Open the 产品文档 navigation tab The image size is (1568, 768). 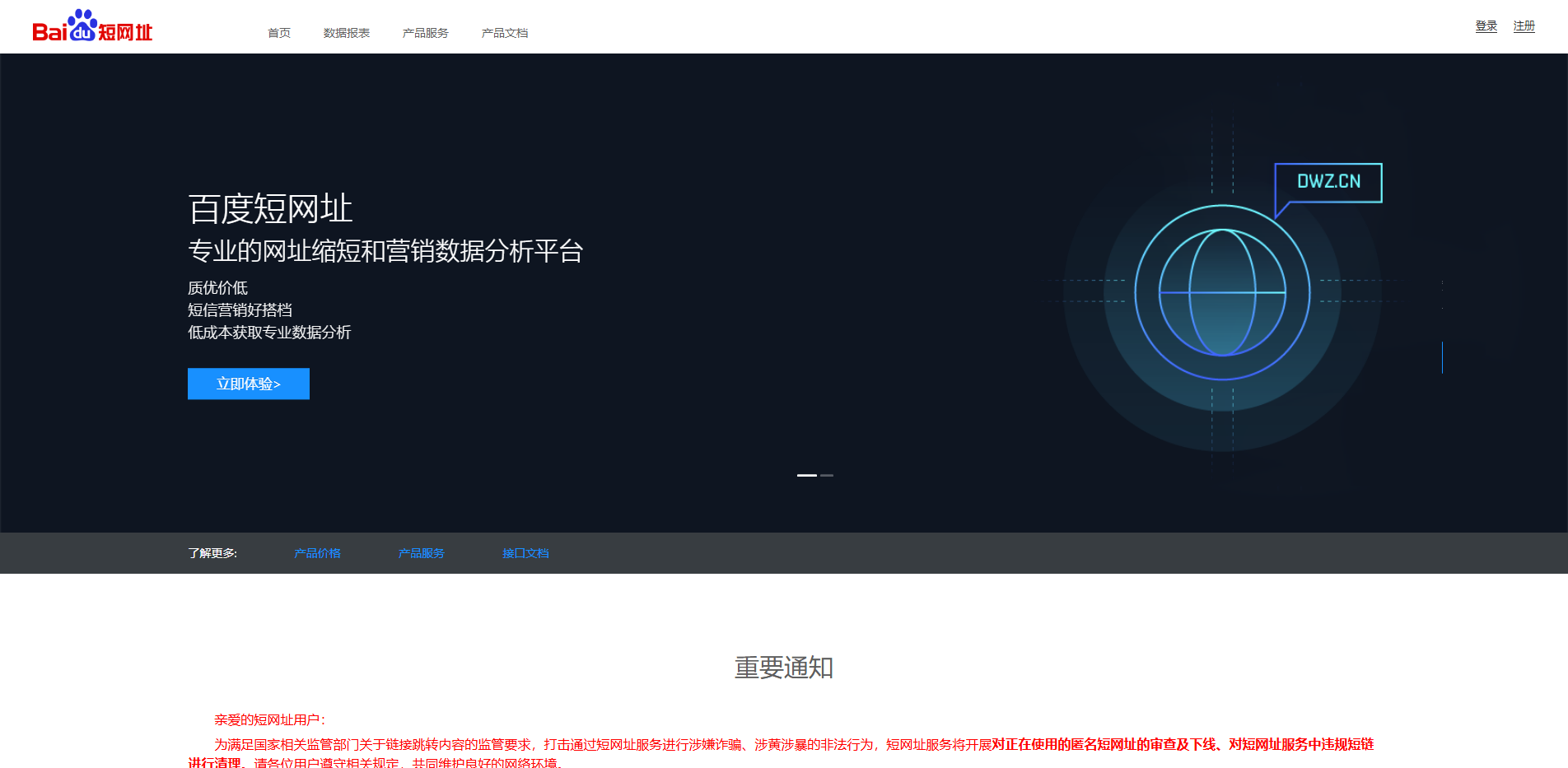504,33
